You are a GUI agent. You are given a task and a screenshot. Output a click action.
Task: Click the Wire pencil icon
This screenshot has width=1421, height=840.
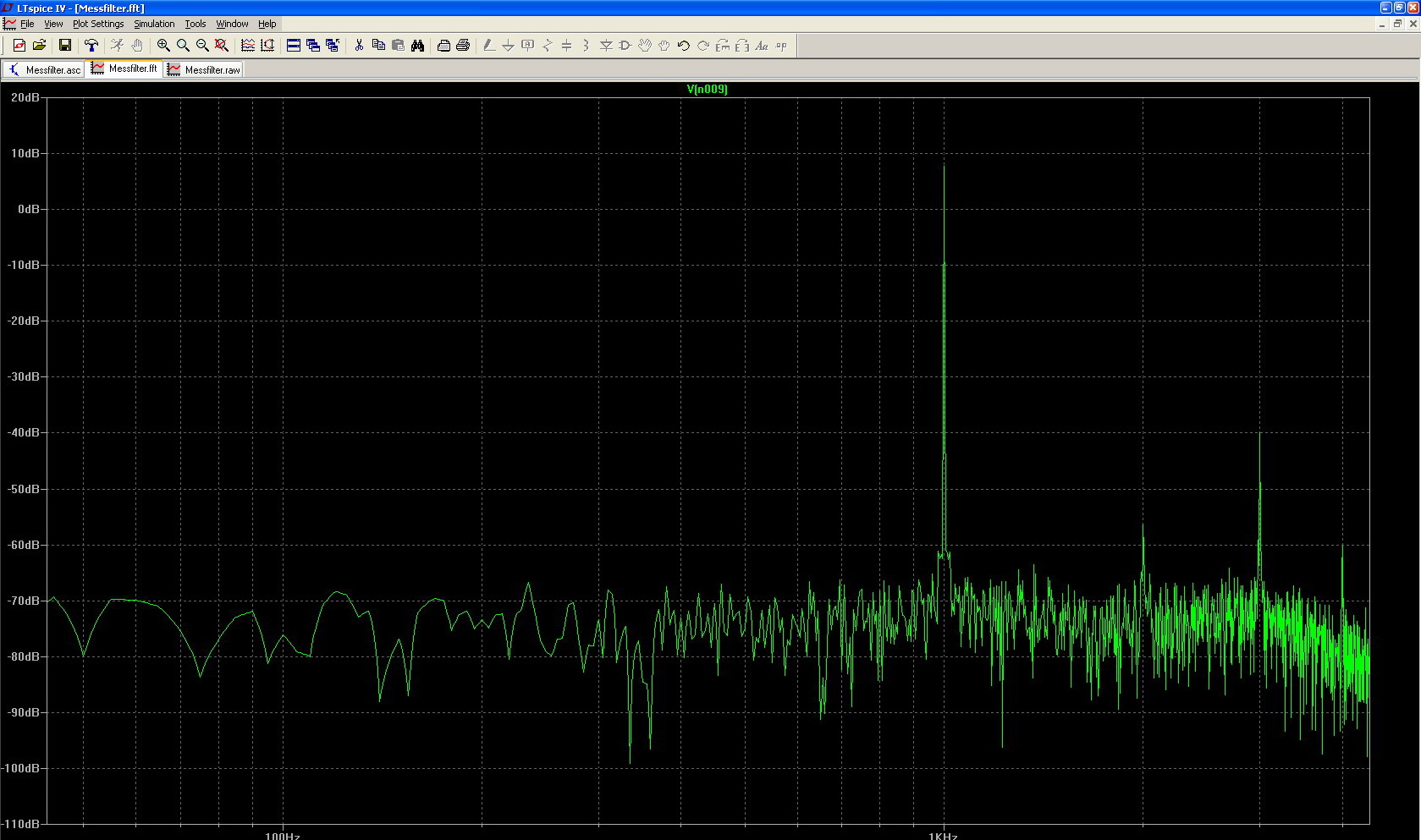(489, 46)
